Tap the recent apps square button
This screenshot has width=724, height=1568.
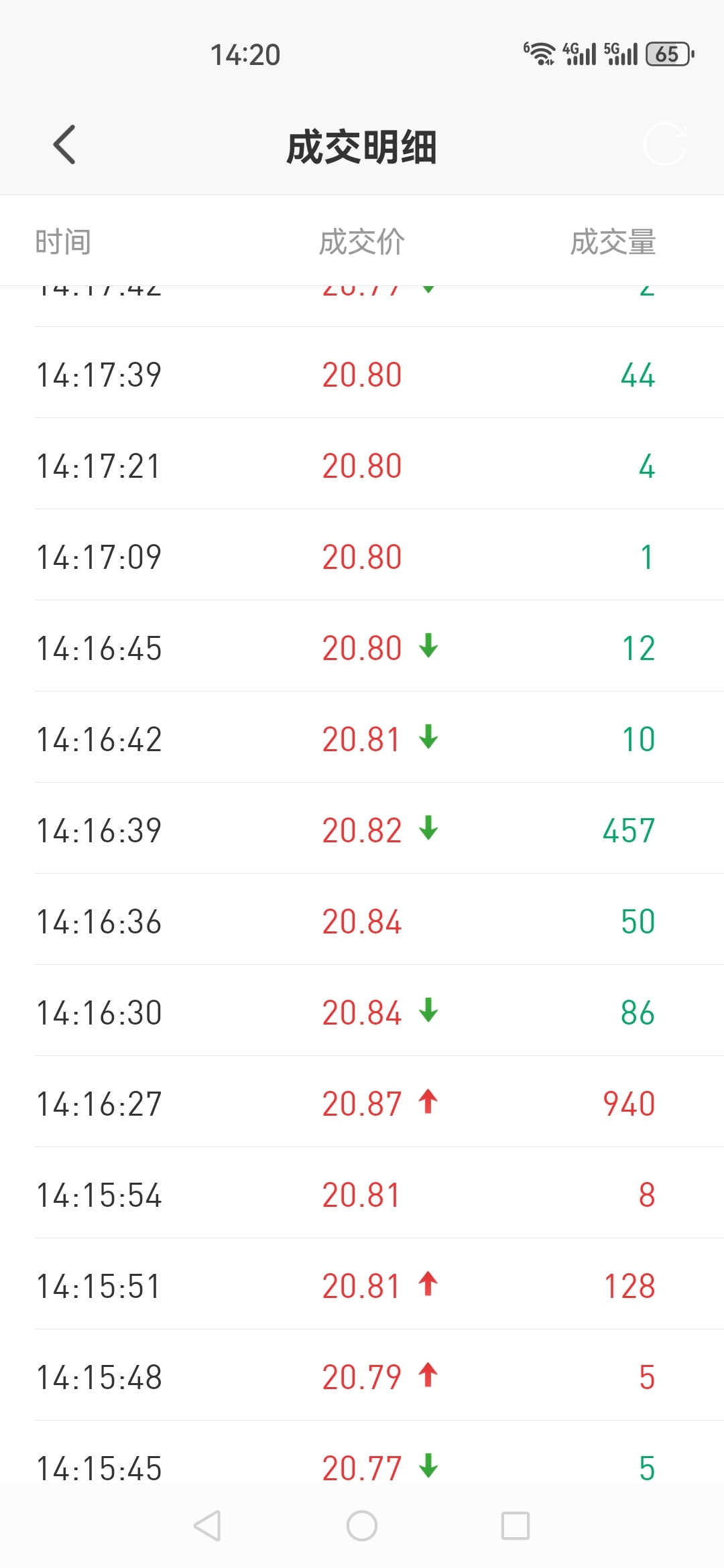click(516, 1526)
